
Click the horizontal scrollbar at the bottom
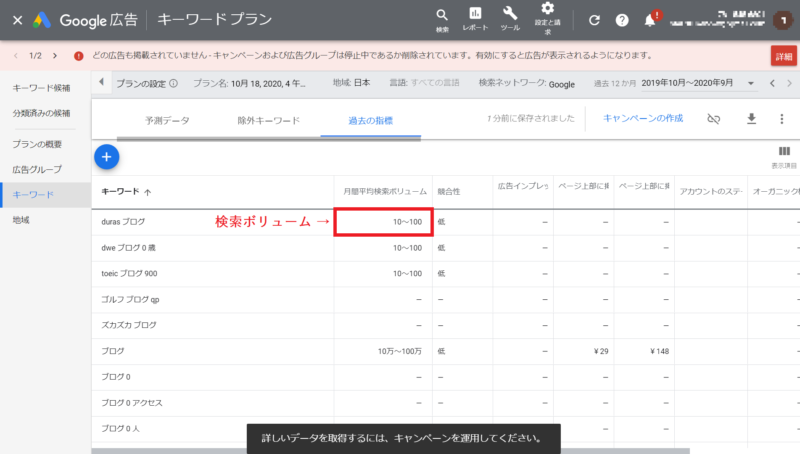point(390,451)
